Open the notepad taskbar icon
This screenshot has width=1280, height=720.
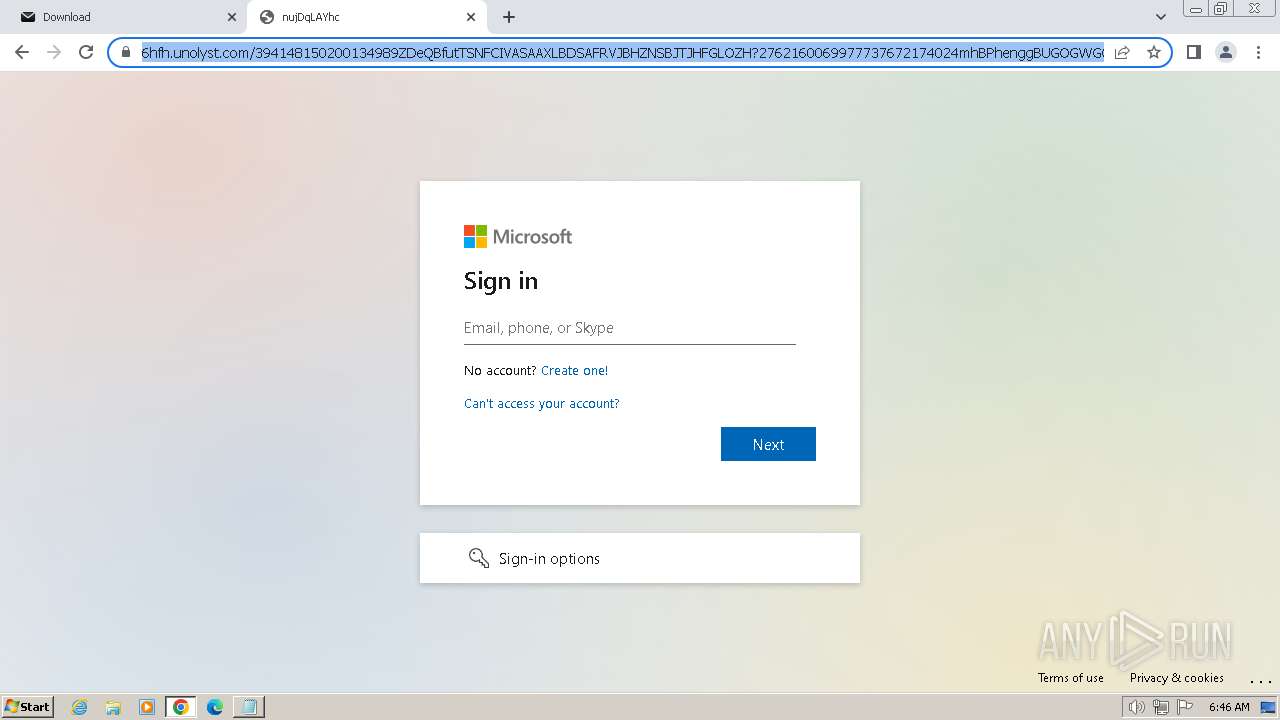(x=248, y=707)
